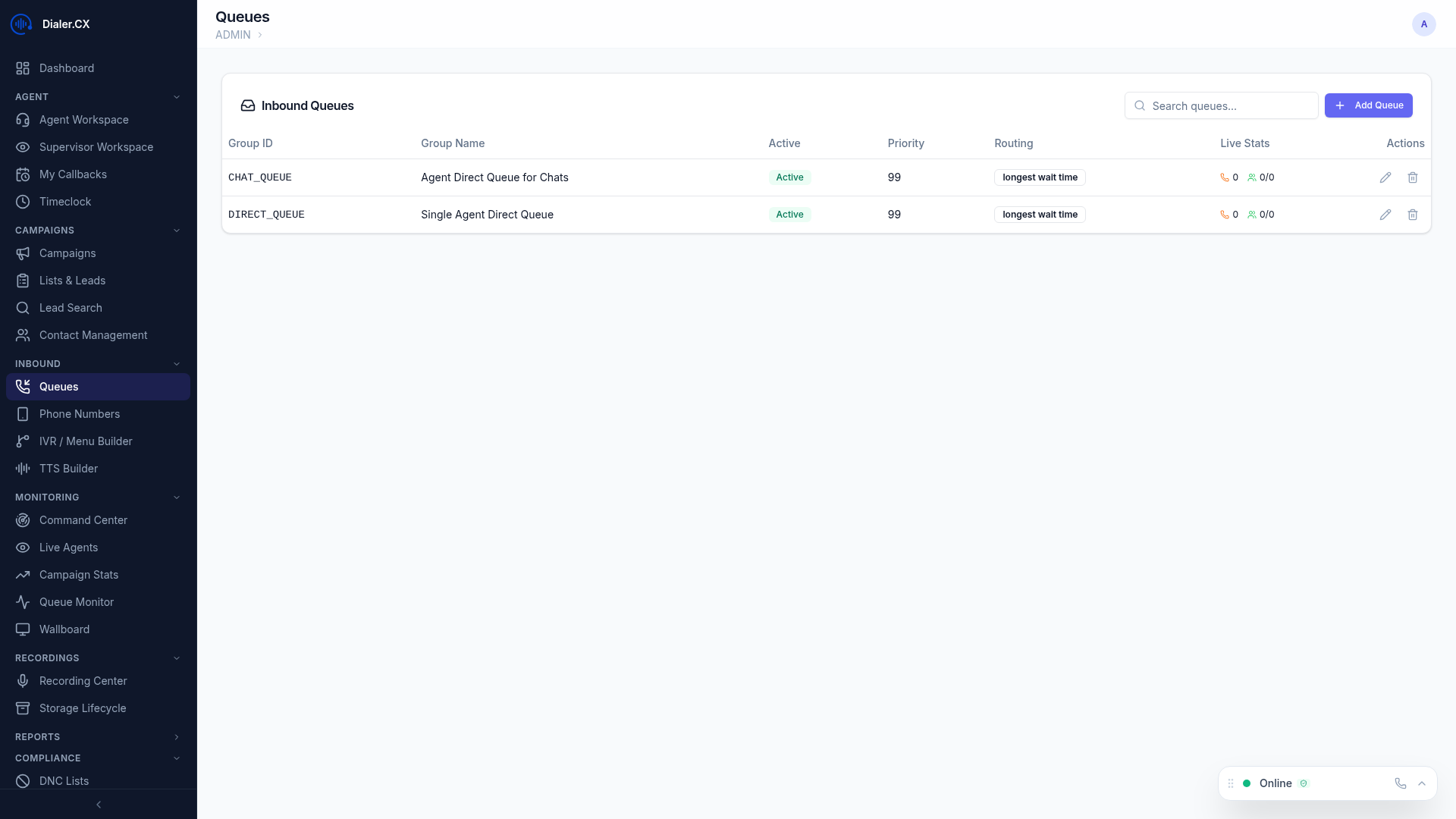The width and height of the screenshot is (1456, 819).
Task: Delete the DIRECT_QUEUE using the trash icon
Action: [1412, 215]
